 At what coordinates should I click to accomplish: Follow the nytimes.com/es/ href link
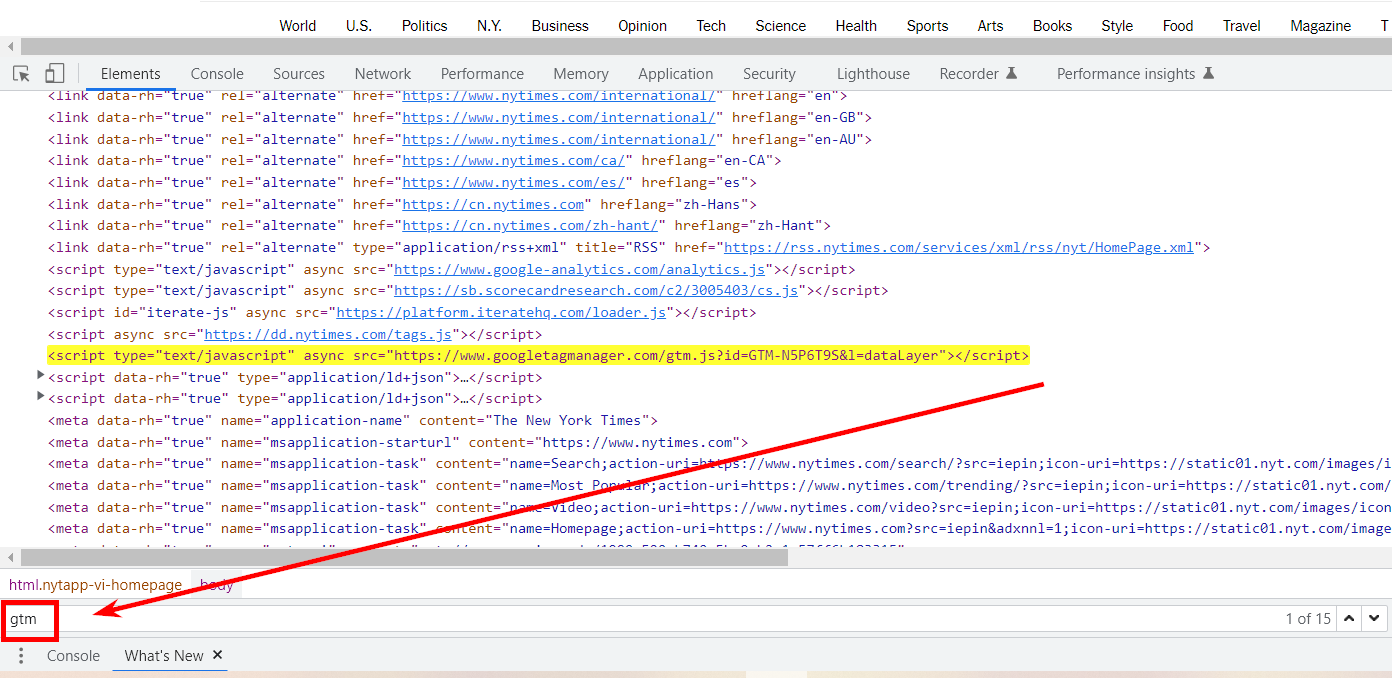(514, 183)
